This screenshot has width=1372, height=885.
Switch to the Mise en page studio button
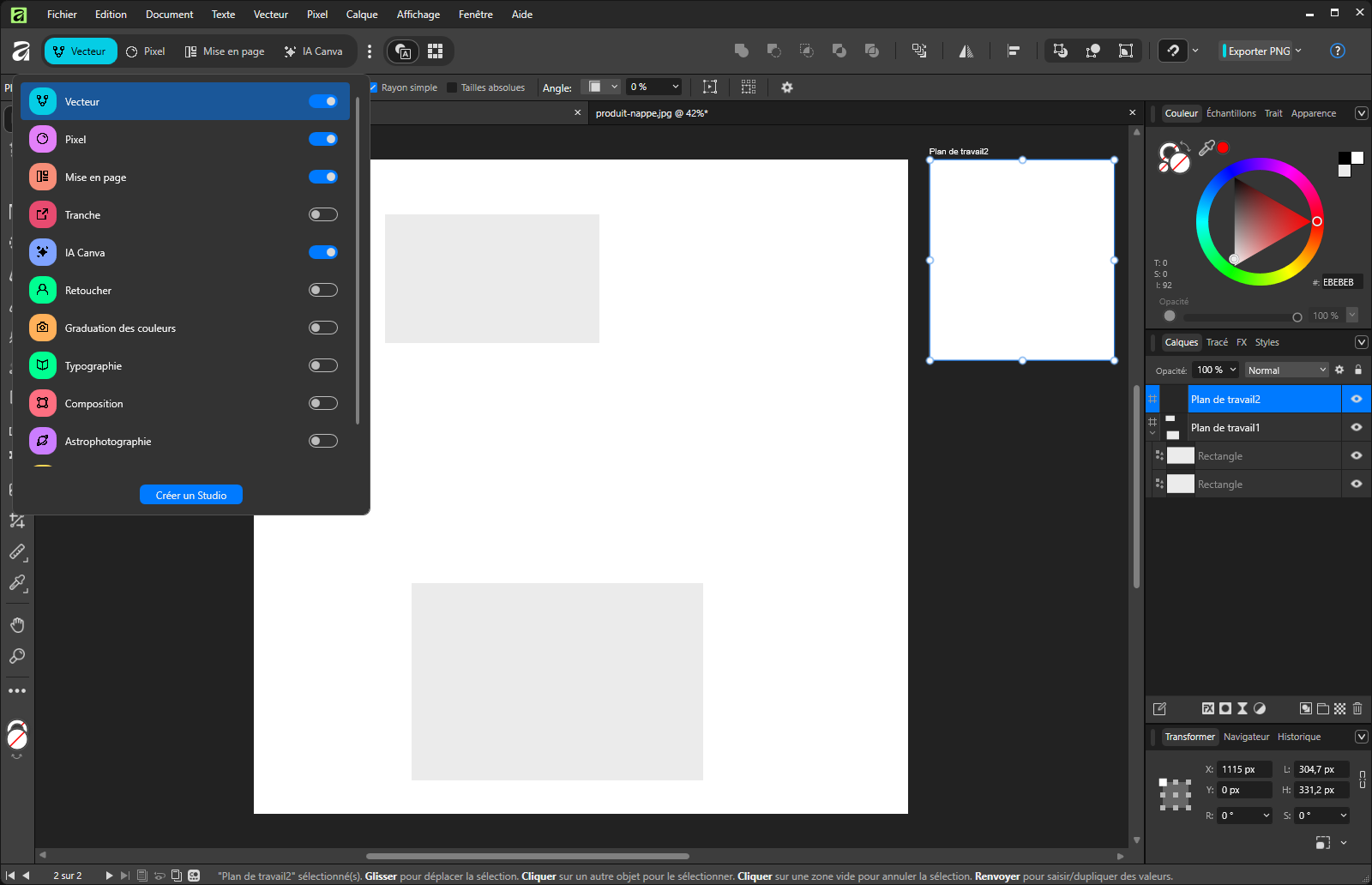click(x=225, y=51)
